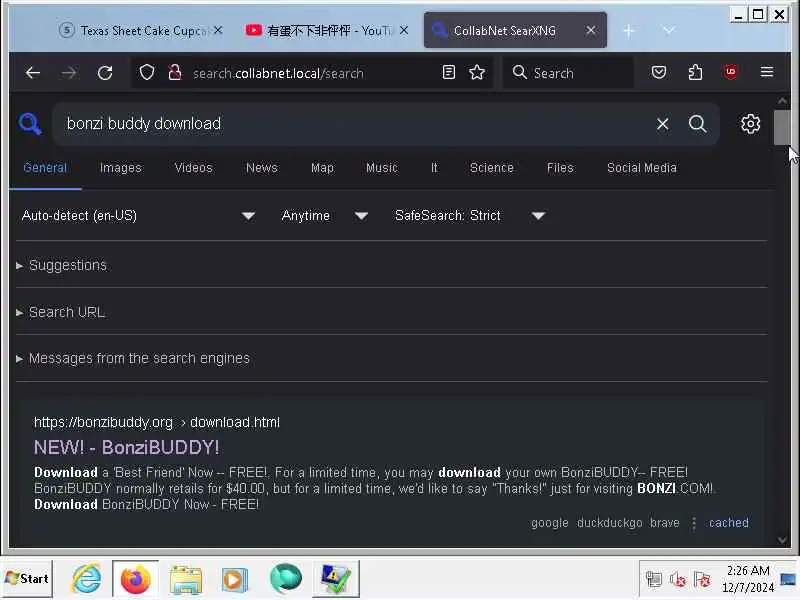Open the taskbar checkmark shield app
The width and height of the screenshot is (800, 600).
336,579
